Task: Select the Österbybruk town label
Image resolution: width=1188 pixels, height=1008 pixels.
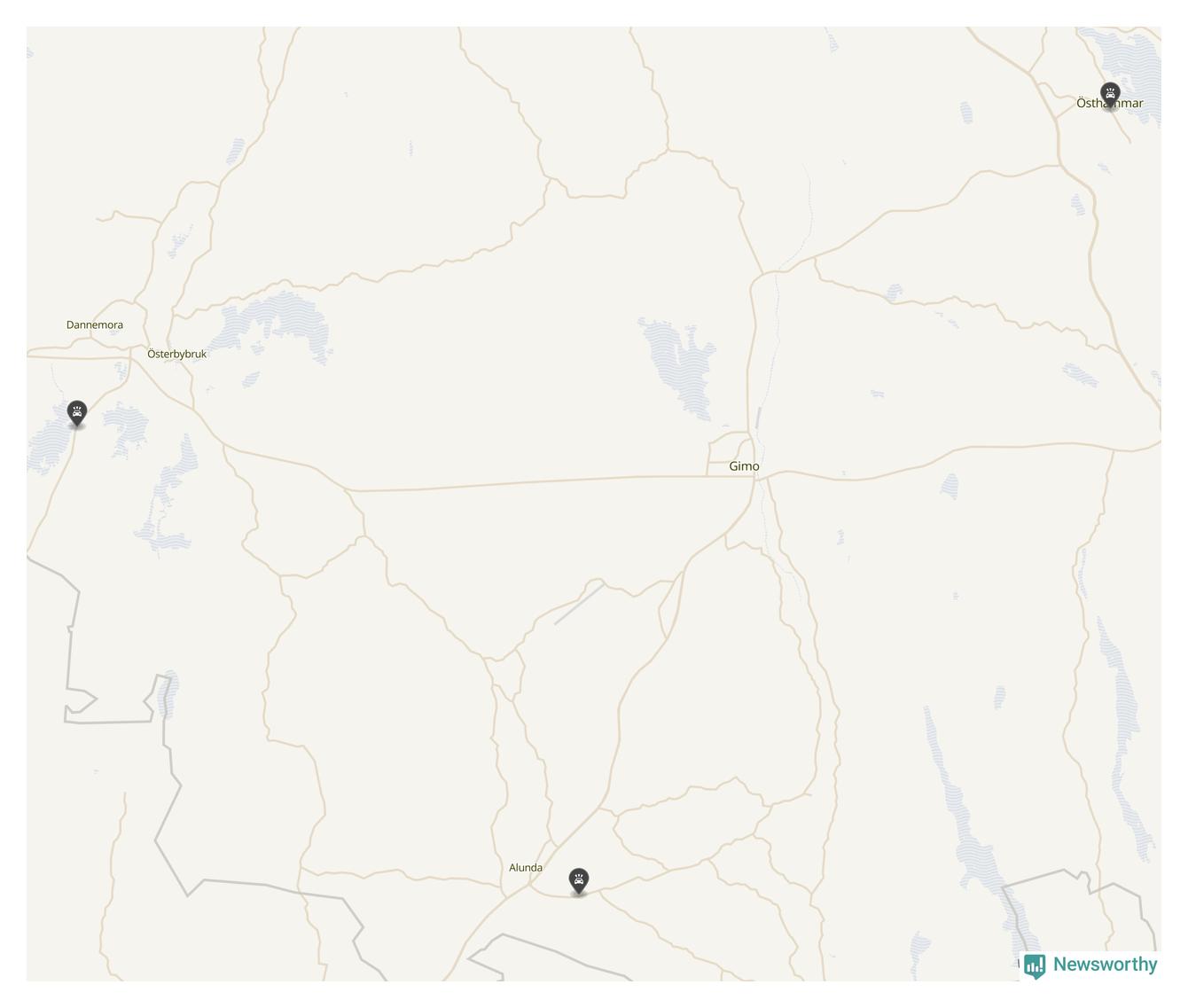Action: click(176, 354)
